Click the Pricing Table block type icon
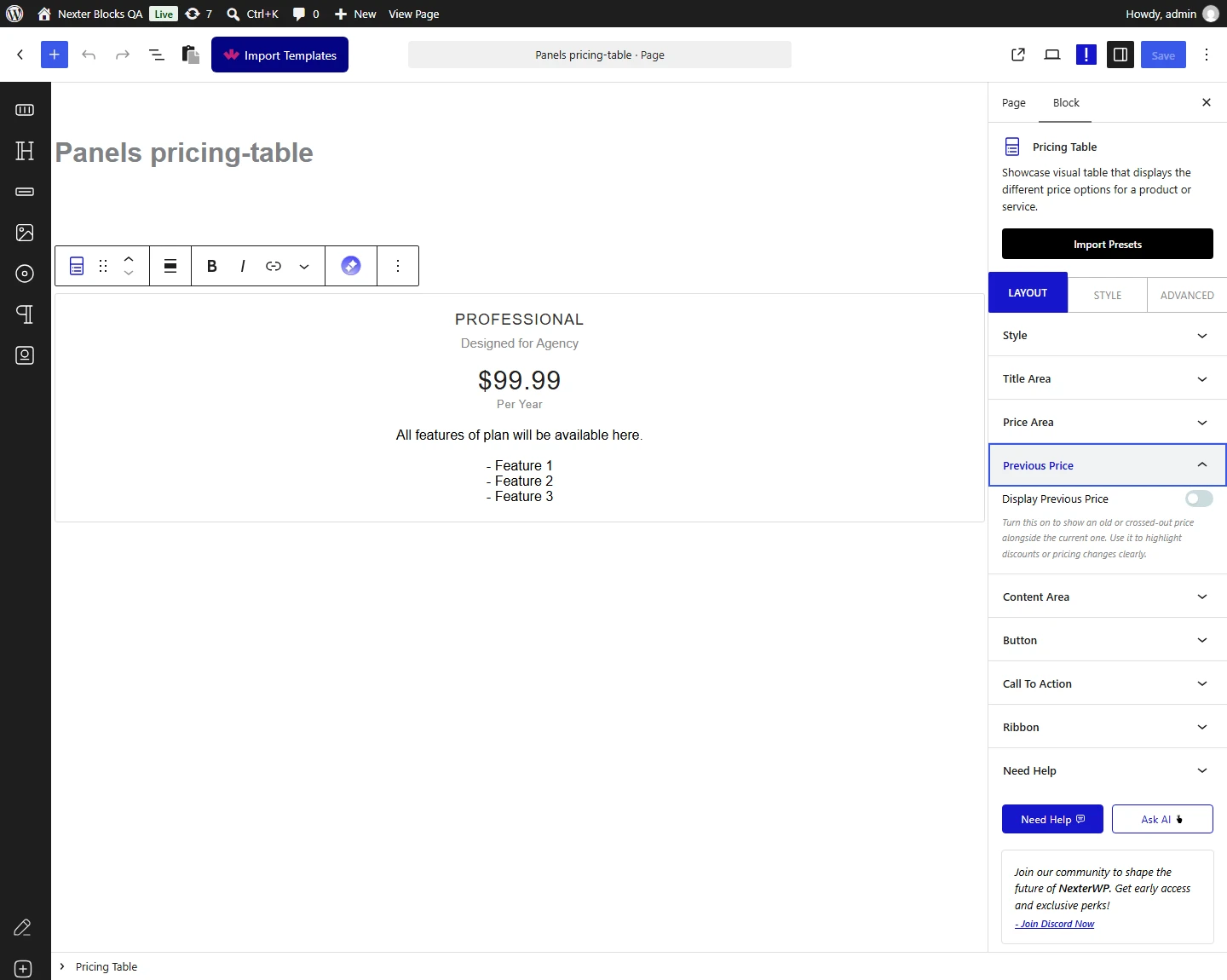This screenshot has width=1227, height=980. point(77,266)
